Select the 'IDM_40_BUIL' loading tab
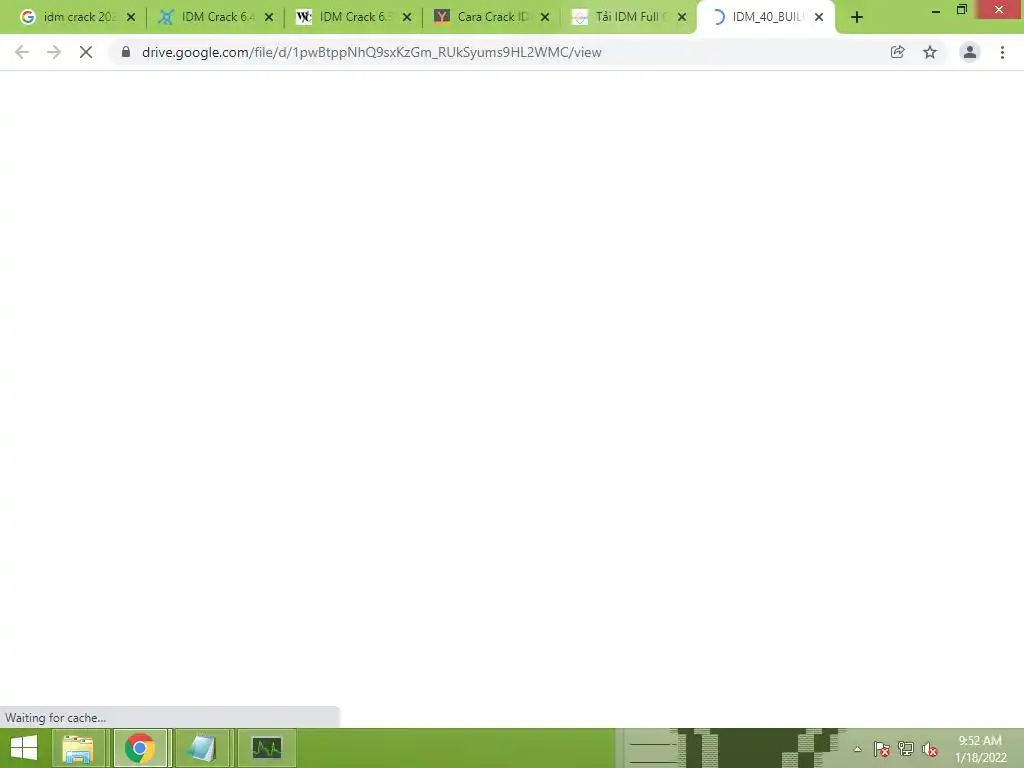This screenshot has height=768, width=1024. pos(764,17)
